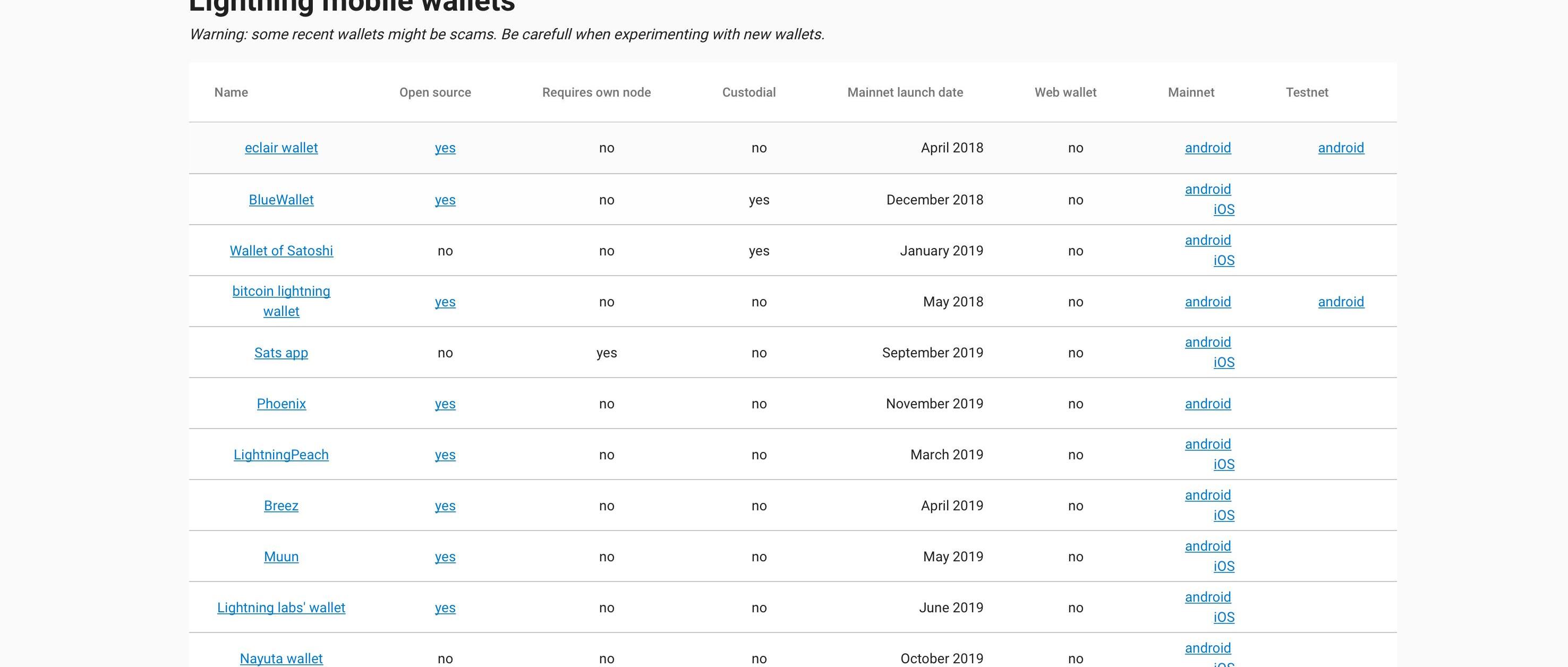Click the Mainnet launch date column header

pyautogui.click(x=905, y=92)
